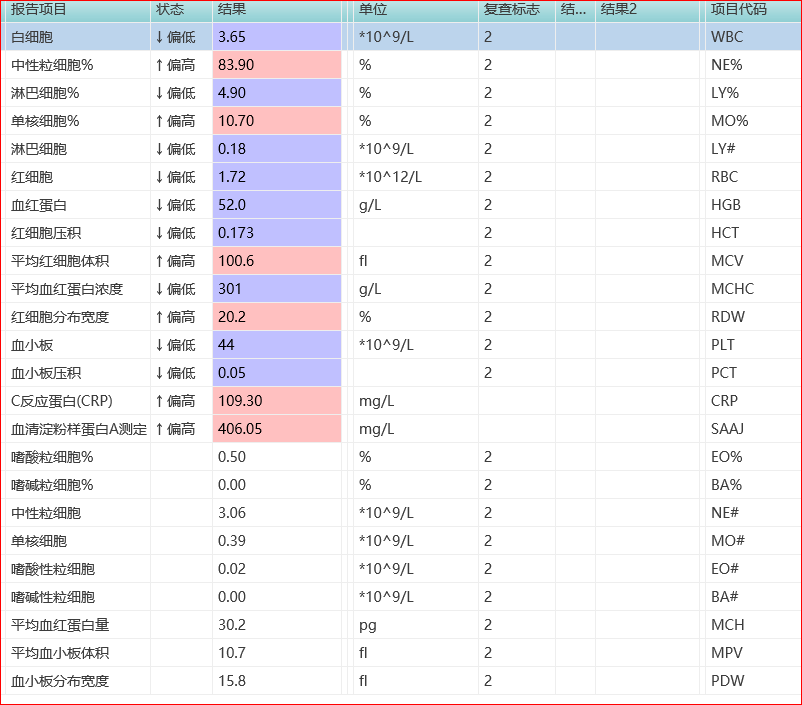
Task: Click the MCHC item code
Action: [732, 289]
